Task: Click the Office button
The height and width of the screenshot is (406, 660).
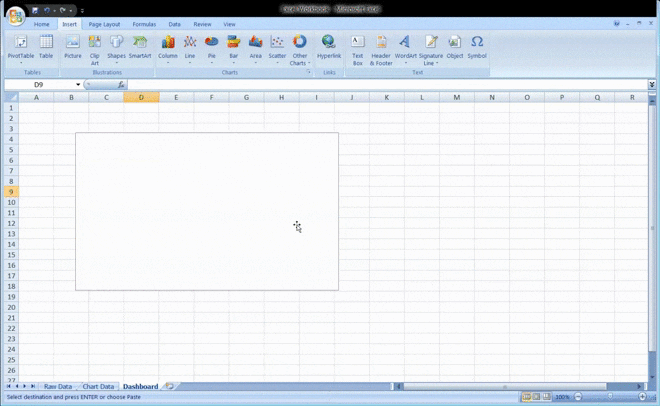Action: click(x=15, y=16)
